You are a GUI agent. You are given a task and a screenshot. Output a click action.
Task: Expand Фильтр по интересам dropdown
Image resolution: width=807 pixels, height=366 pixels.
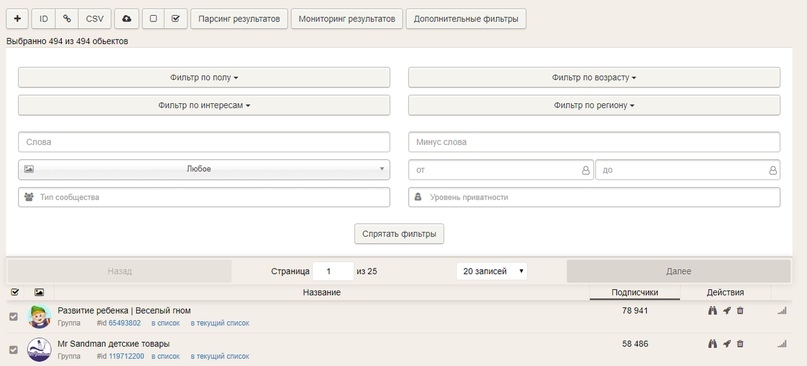coord(204,105)
